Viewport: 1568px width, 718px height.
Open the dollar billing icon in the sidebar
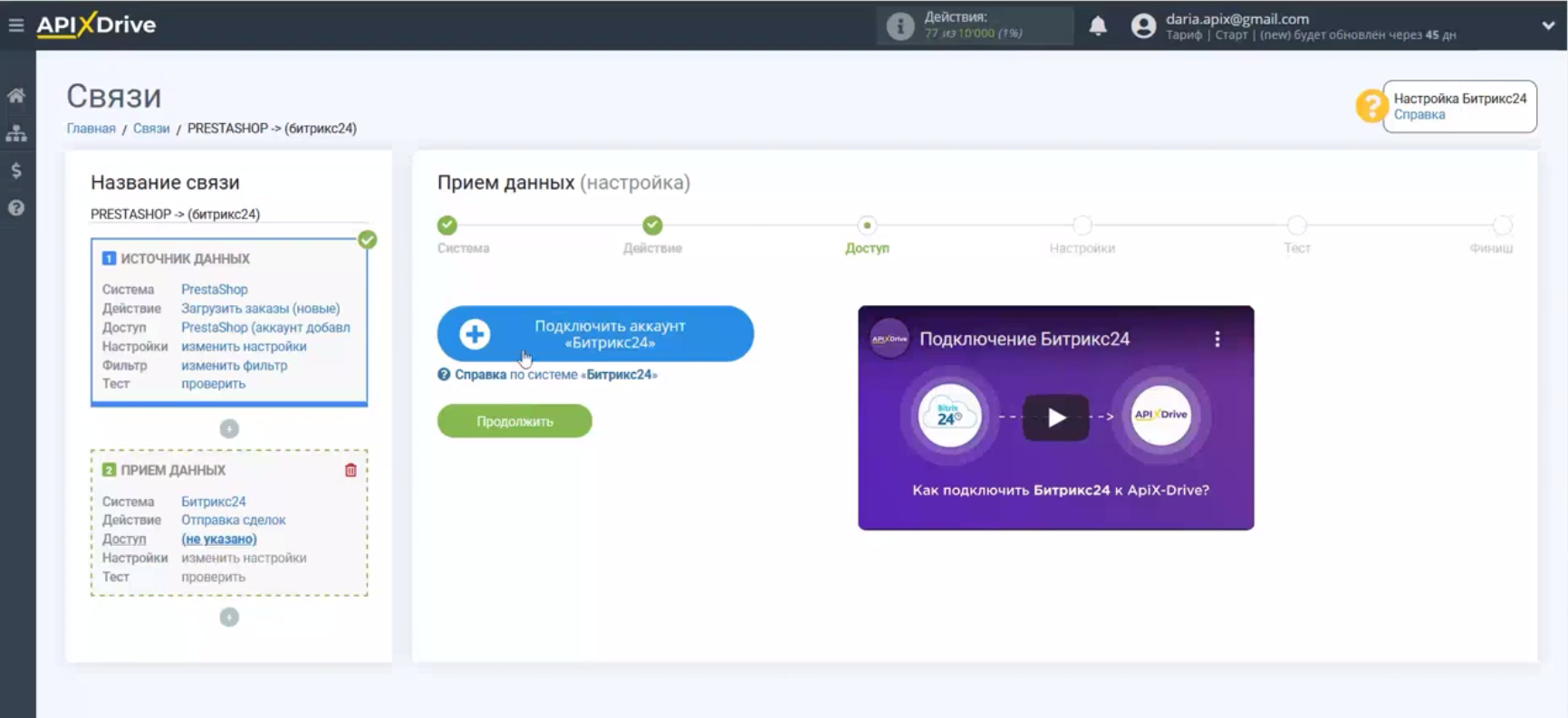16,170
